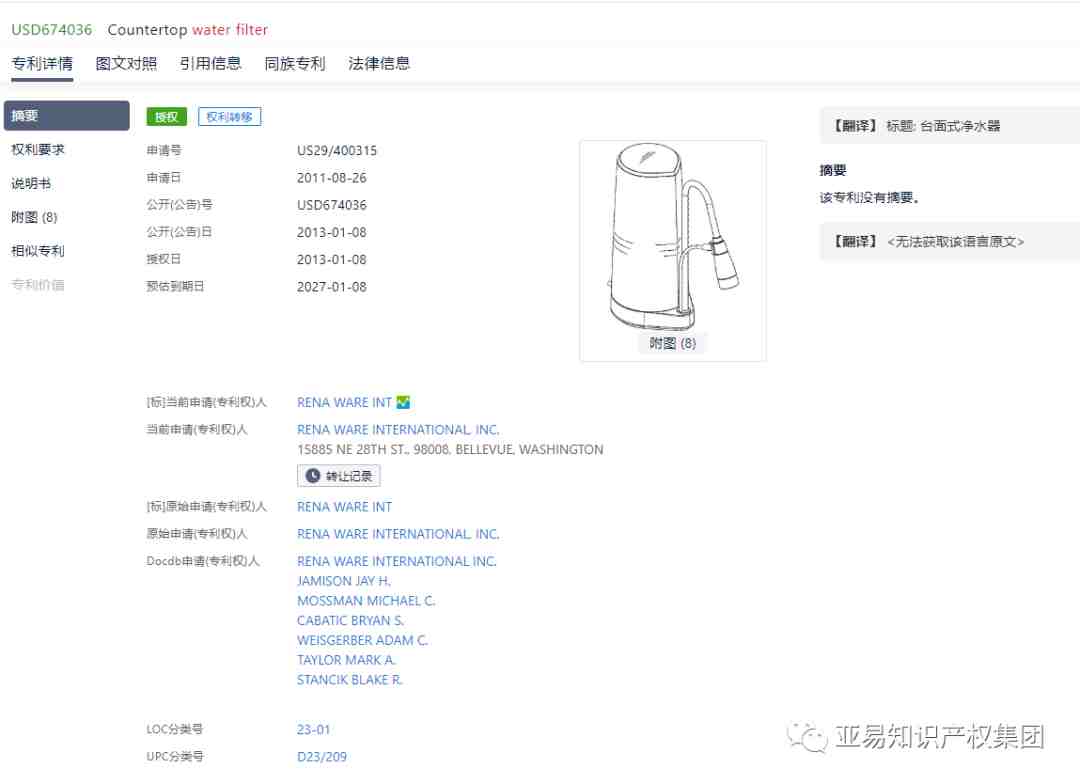Open the 专利详情 tab
The image size is (1080, 784).
click(42, 63)
